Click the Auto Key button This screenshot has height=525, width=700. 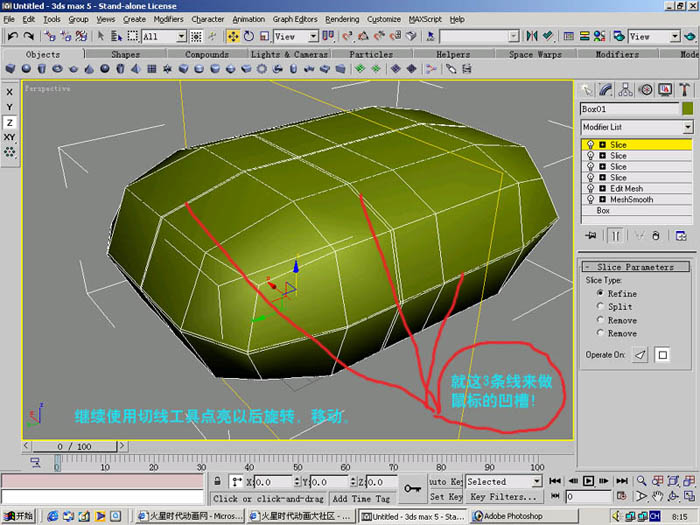pyautogui.click(x=446, y=481)
